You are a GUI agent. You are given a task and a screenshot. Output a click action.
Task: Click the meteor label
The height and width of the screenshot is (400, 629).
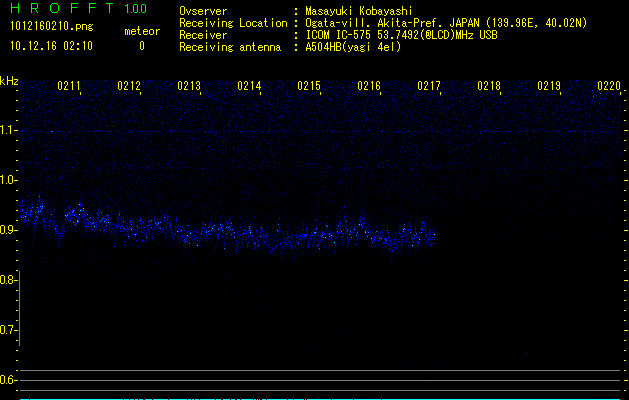pos(142,31)
